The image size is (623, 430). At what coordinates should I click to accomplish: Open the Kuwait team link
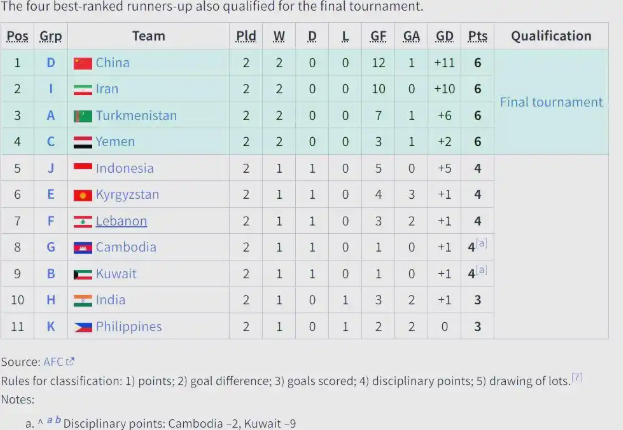pyautogui.click(x=116, y=274)
